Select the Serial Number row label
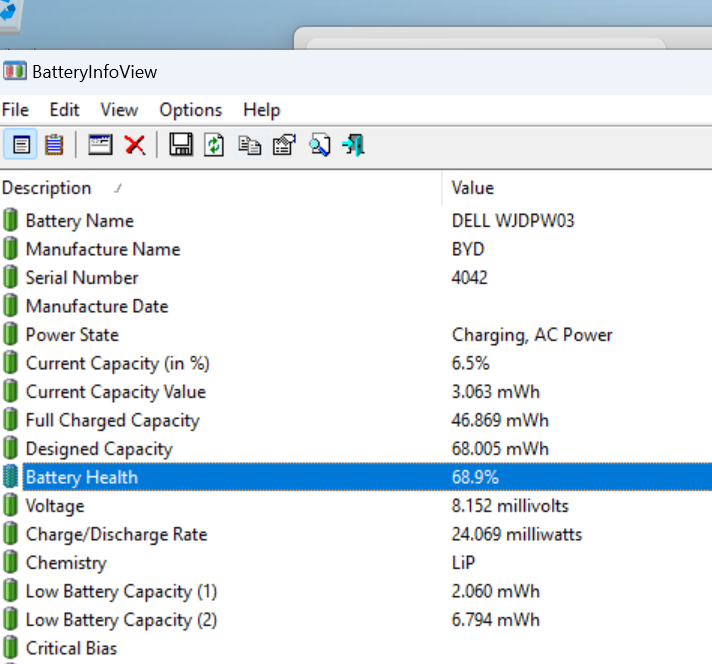The image size is (712, 664). (82, 277)
